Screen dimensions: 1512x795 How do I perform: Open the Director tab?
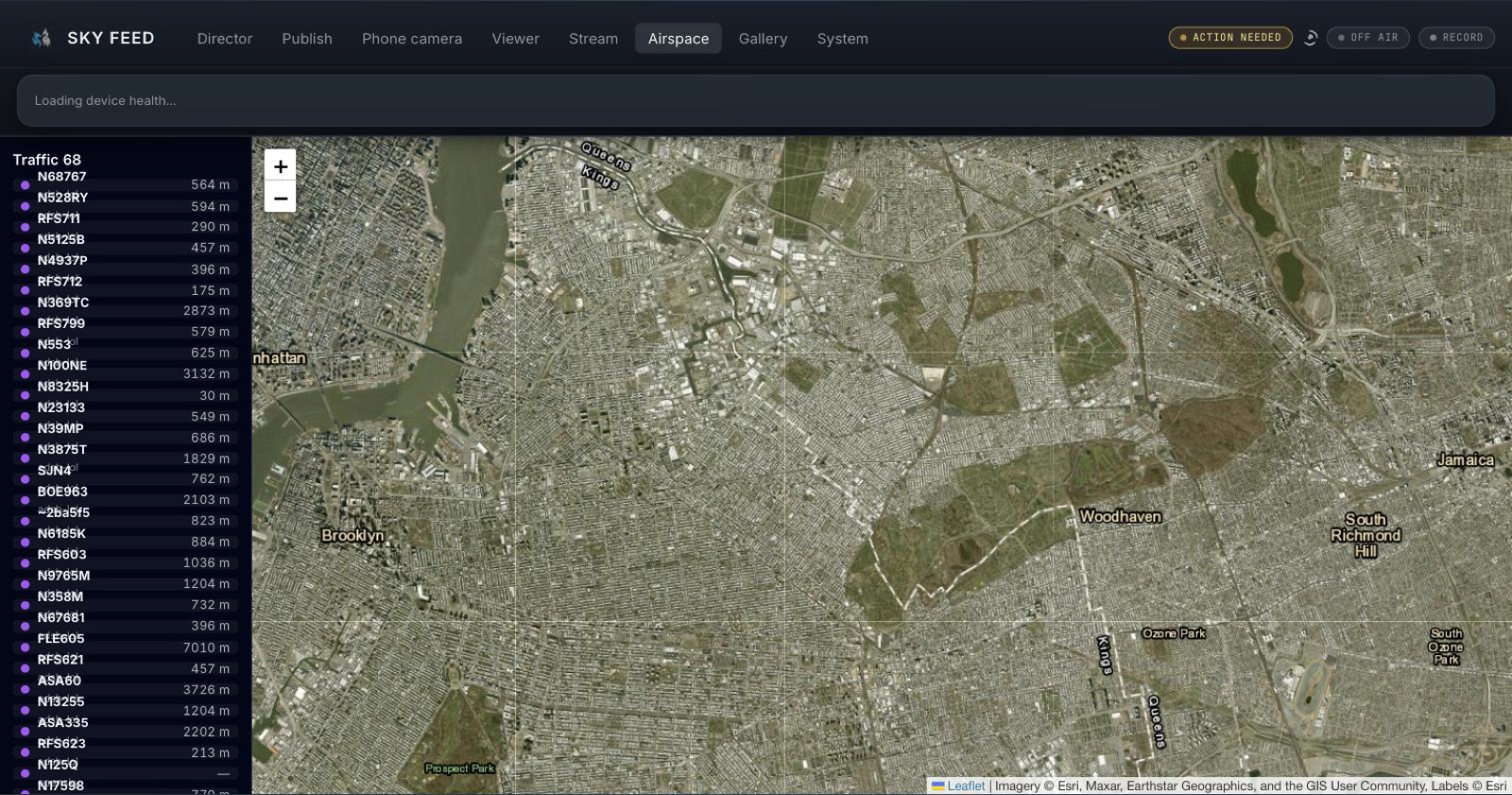pos(225,39)
